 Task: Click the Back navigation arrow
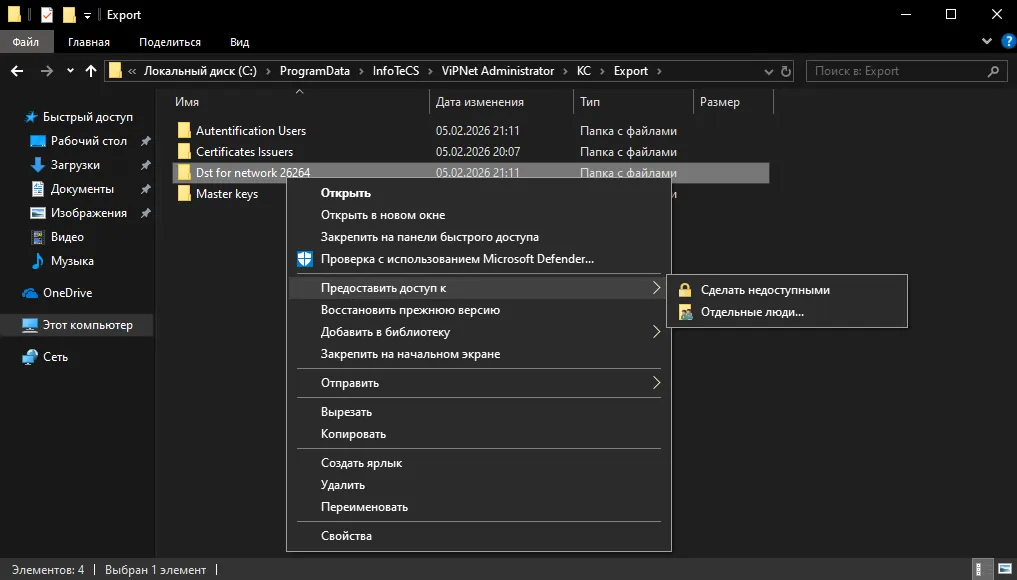[18, 71]
